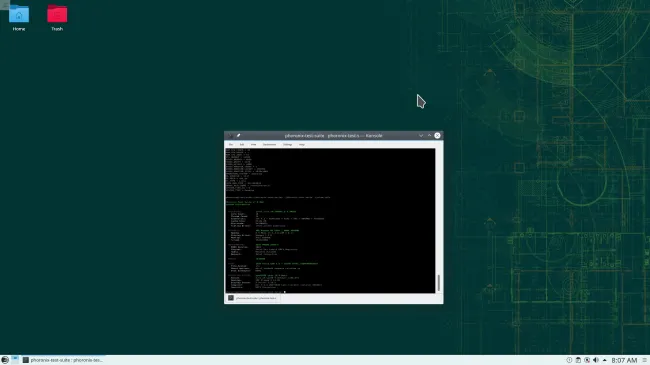
Task: Select the phoronix-test-suite tab in Konsole
Action: pyautogui.click(x=252, y=298)
